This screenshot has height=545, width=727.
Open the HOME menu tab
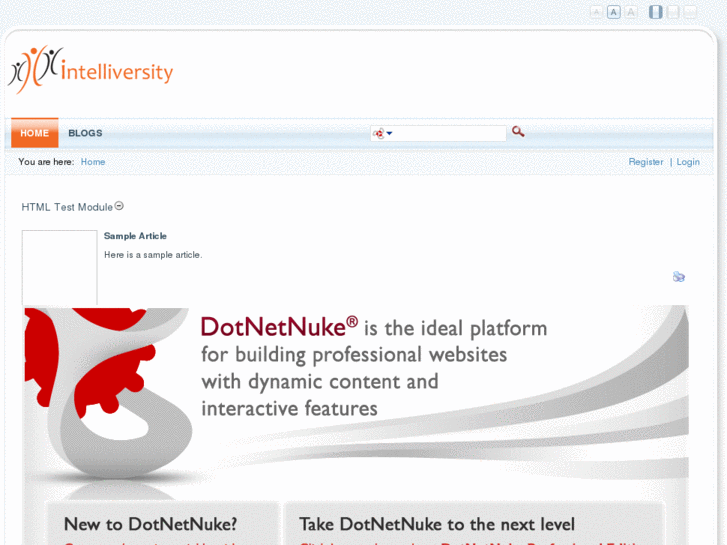(x=35, y=133)
